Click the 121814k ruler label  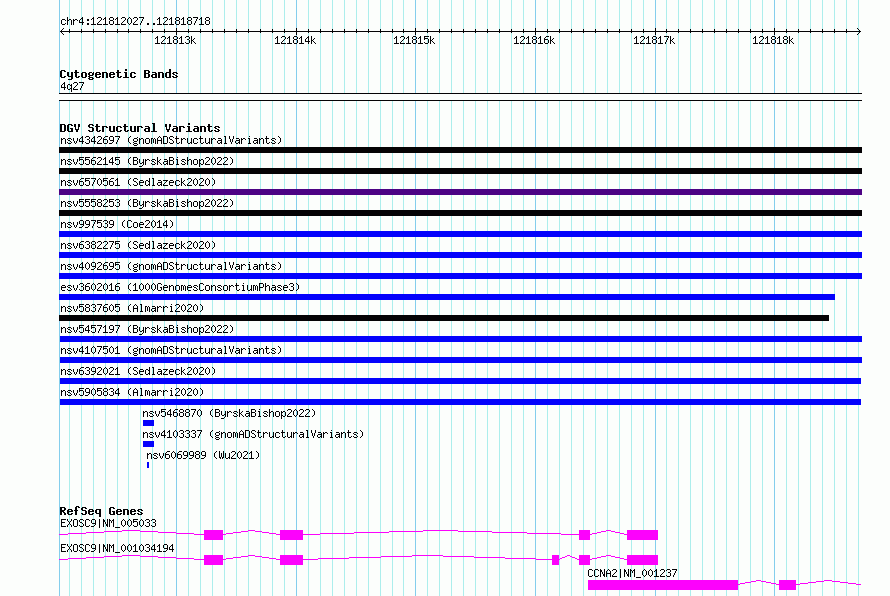point(295,40)
